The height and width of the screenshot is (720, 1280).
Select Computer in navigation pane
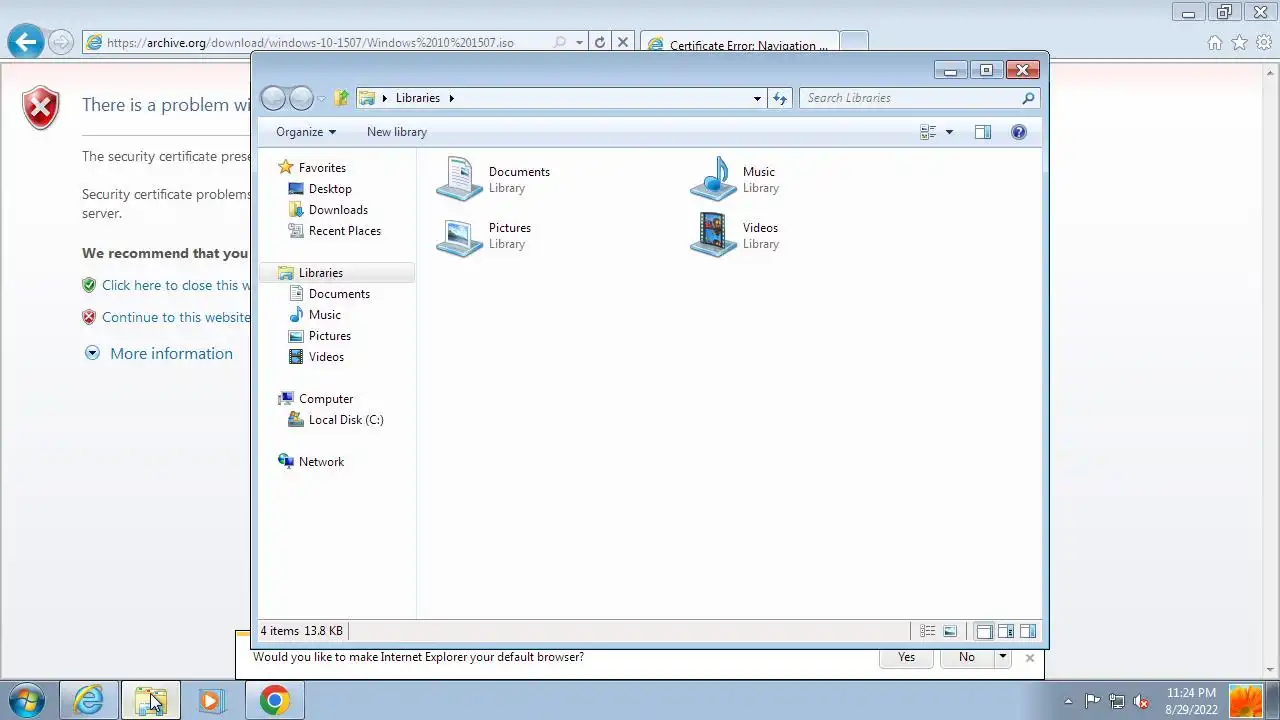326,399
